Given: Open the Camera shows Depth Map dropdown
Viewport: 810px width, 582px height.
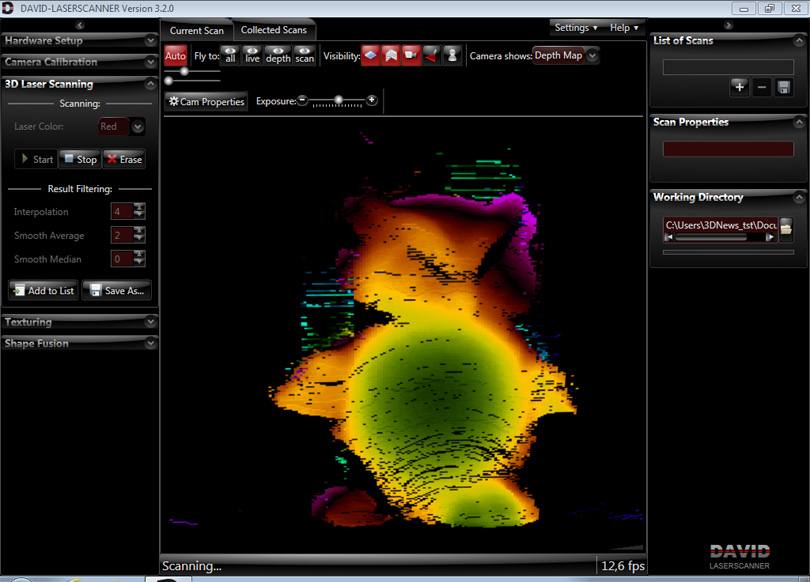Looking at the screenshot, I should coord(566,56).
